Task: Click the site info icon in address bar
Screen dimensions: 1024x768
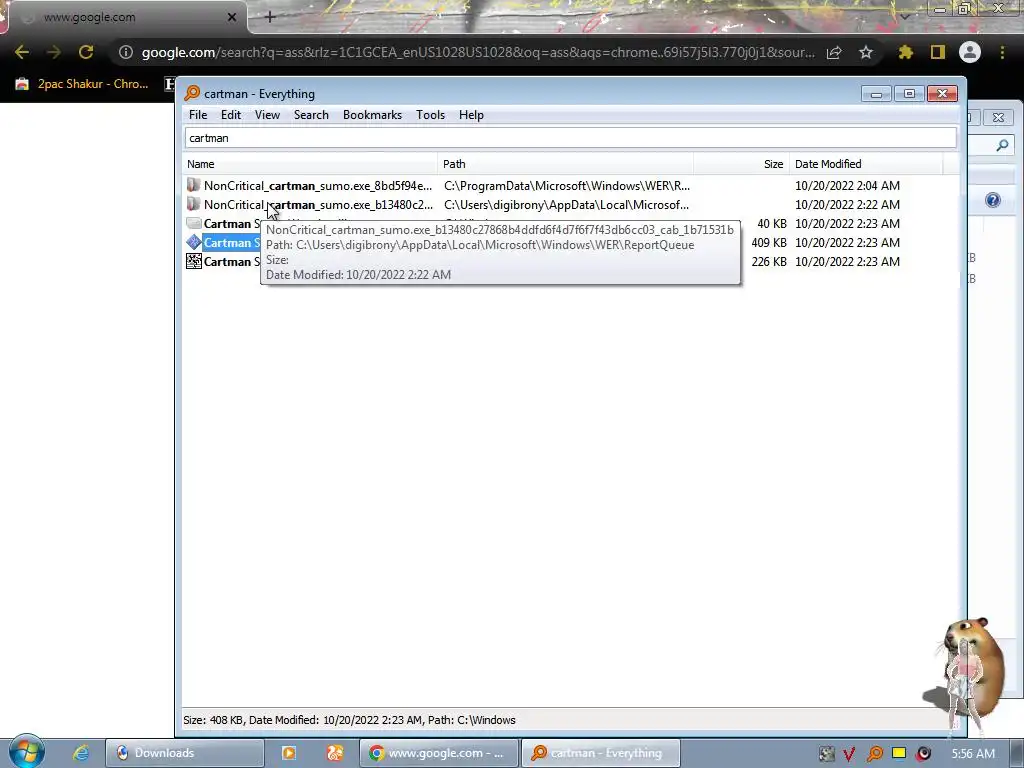Action: click(x=125, y=52)
